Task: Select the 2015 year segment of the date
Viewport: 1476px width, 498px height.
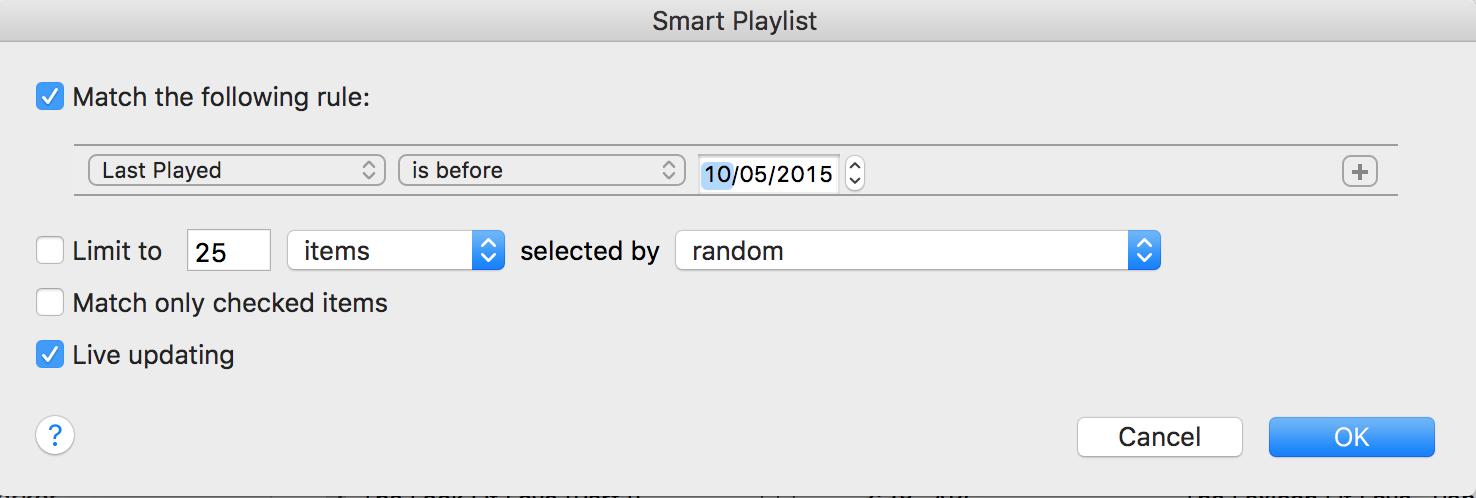Action: (805, 175)
